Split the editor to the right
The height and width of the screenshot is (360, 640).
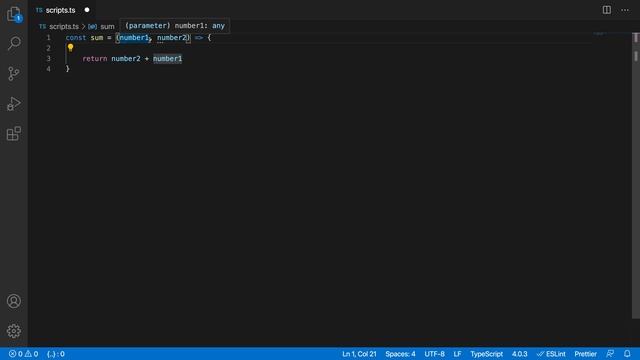point(607,10)
